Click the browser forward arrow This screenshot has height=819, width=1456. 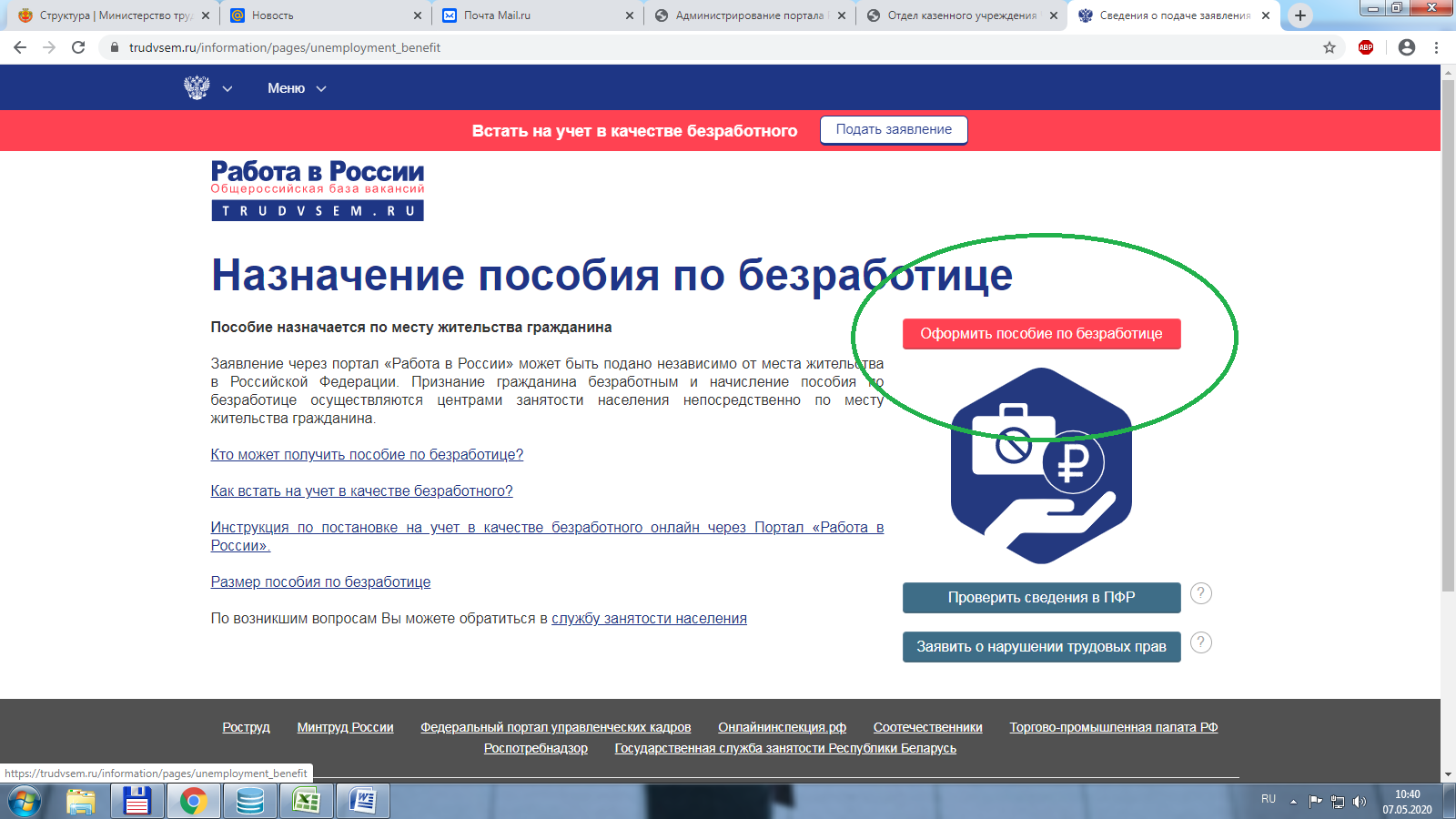click(49, 47)
